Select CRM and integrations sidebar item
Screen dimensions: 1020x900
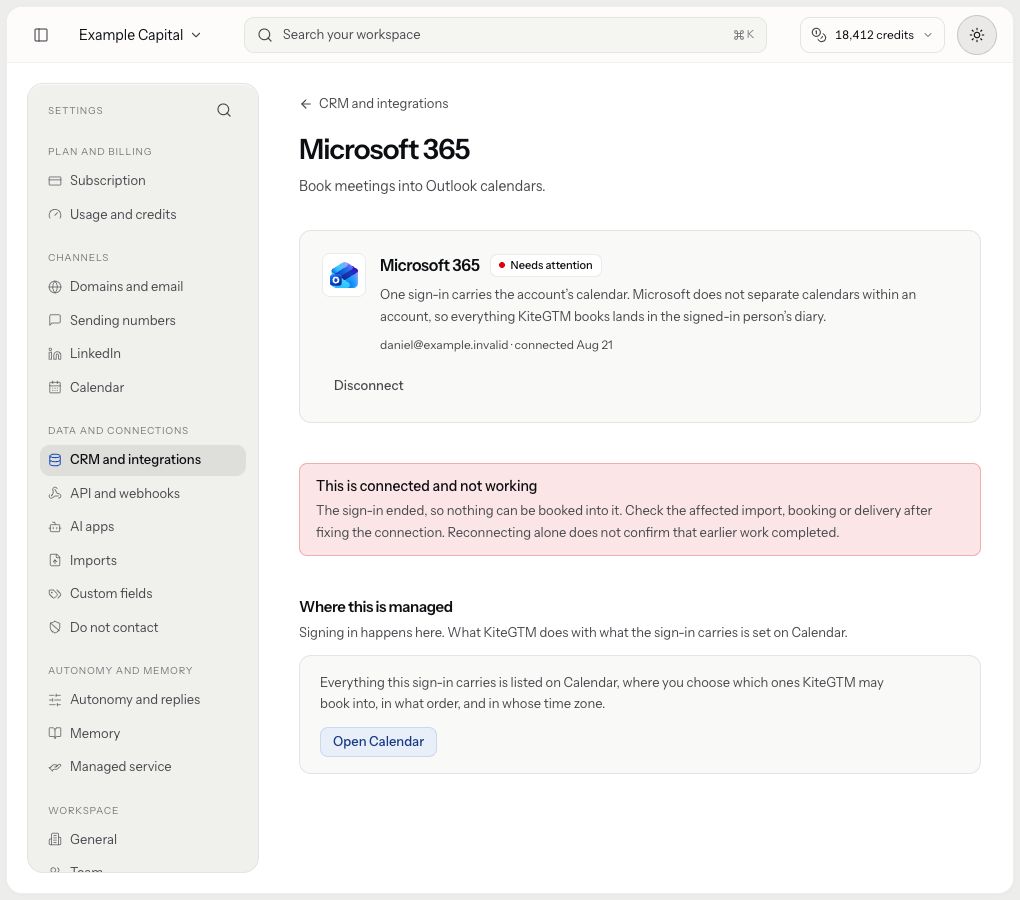[x=142, y=460]
